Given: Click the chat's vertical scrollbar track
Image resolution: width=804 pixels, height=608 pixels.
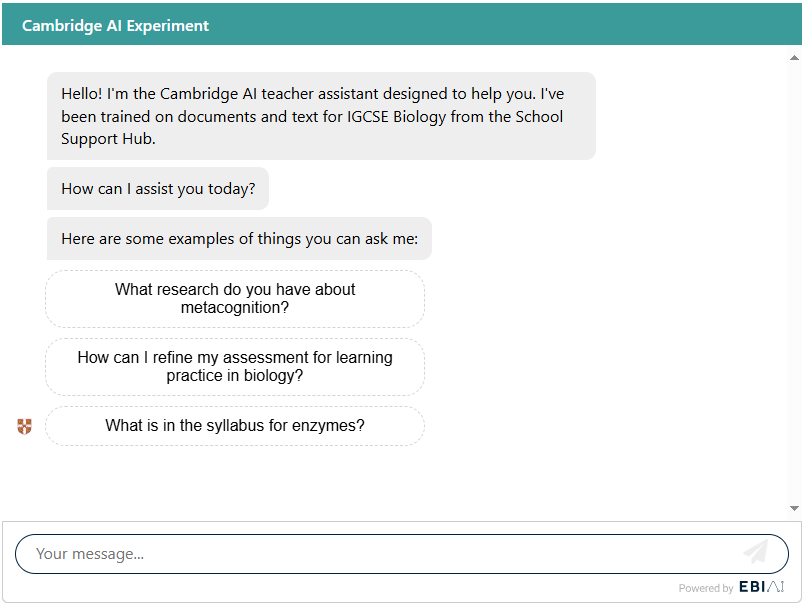Looking at the screenshot, I should click(794, 280).
